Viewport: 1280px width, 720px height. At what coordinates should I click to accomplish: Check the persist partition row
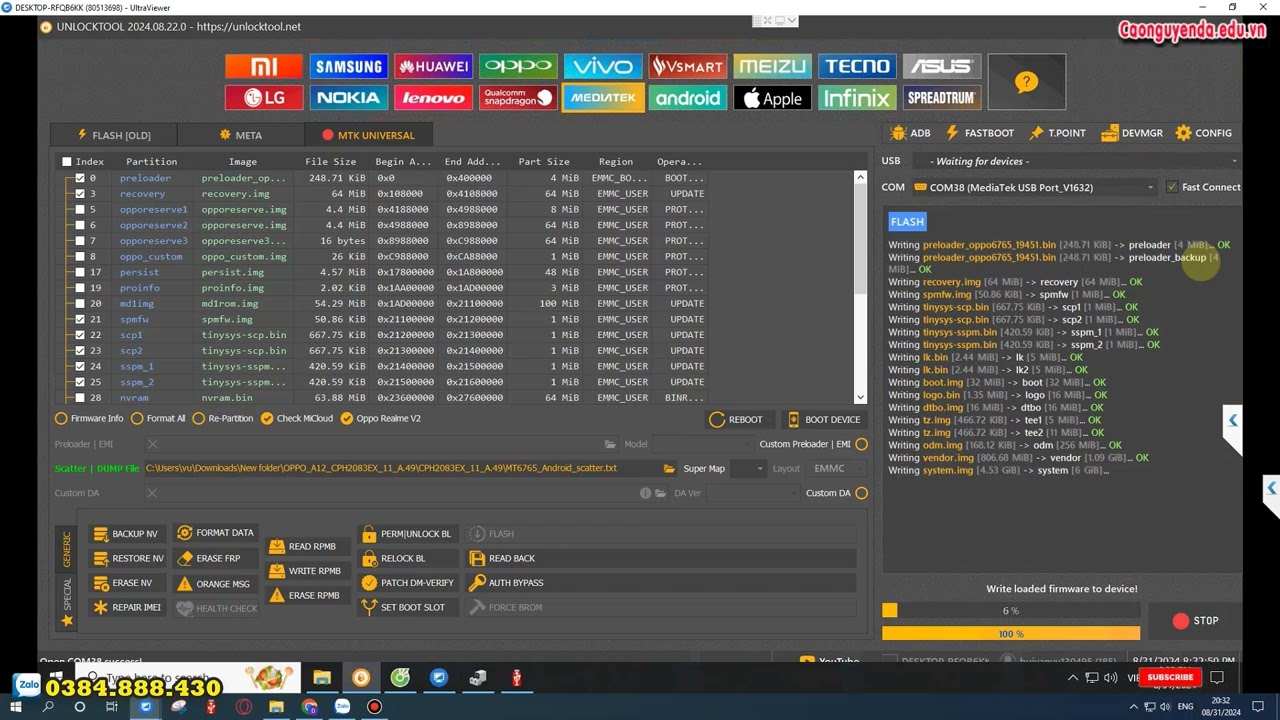pos(80,272)
